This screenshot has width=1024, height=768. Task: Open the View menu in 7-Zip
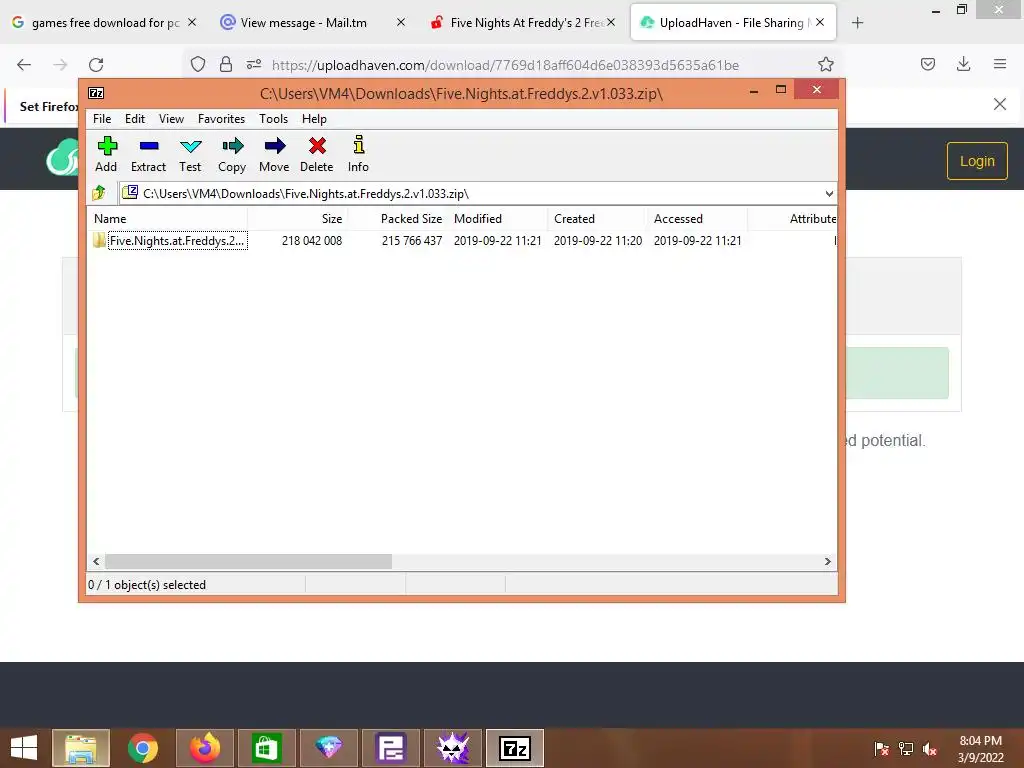pyautogui.click(x=171, y=119)
